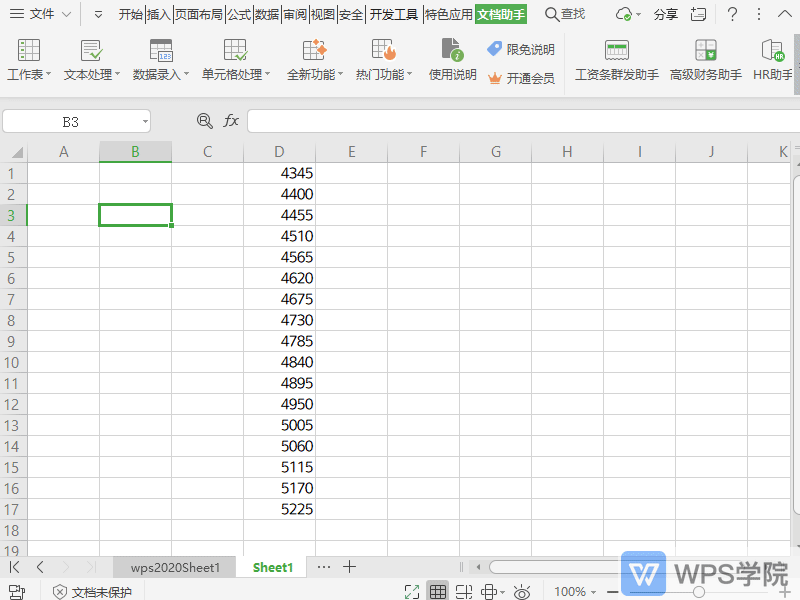
Task: Open the 全新功能 new features menu
Action: (x=314, y=60)
